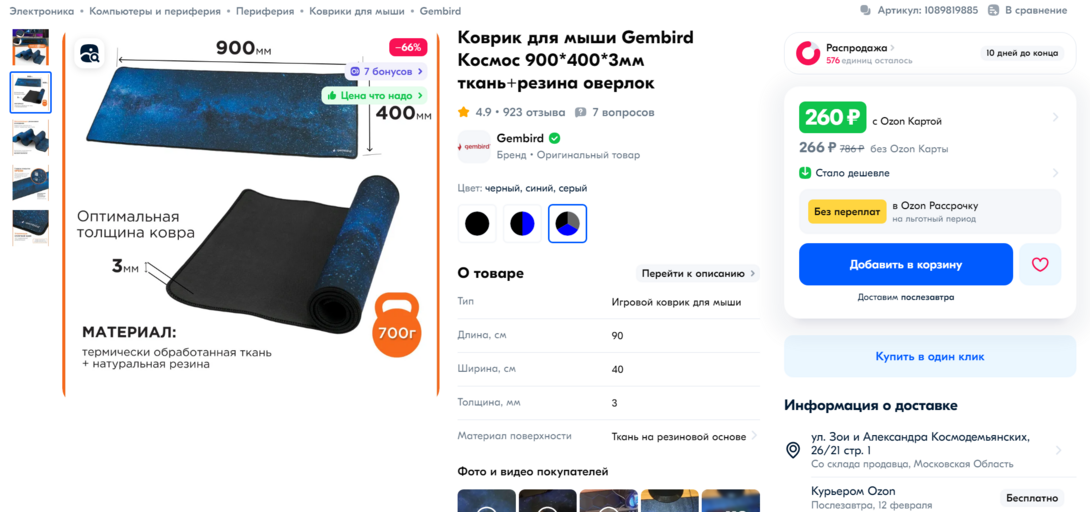The width and height of the screenshot is (1090, 512).
Task: Expand the delivery address chevron
Action: 1058,450
